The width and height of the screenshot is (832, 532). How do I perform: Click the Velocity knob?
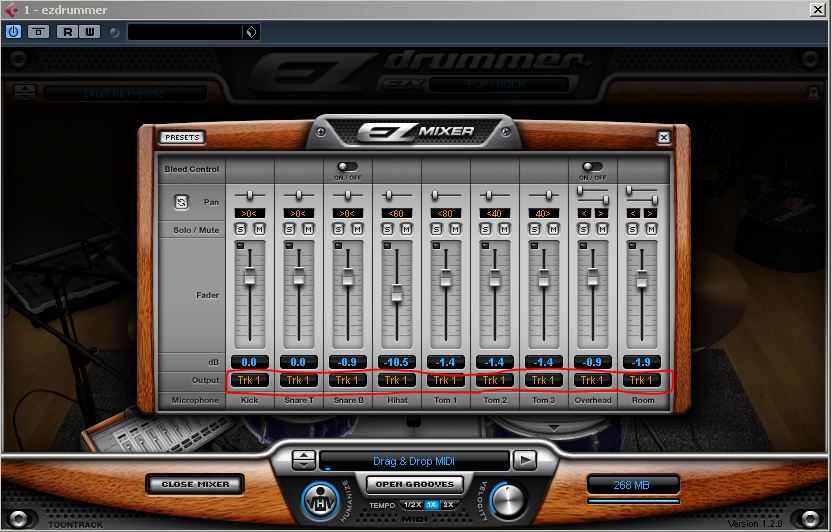508,500
